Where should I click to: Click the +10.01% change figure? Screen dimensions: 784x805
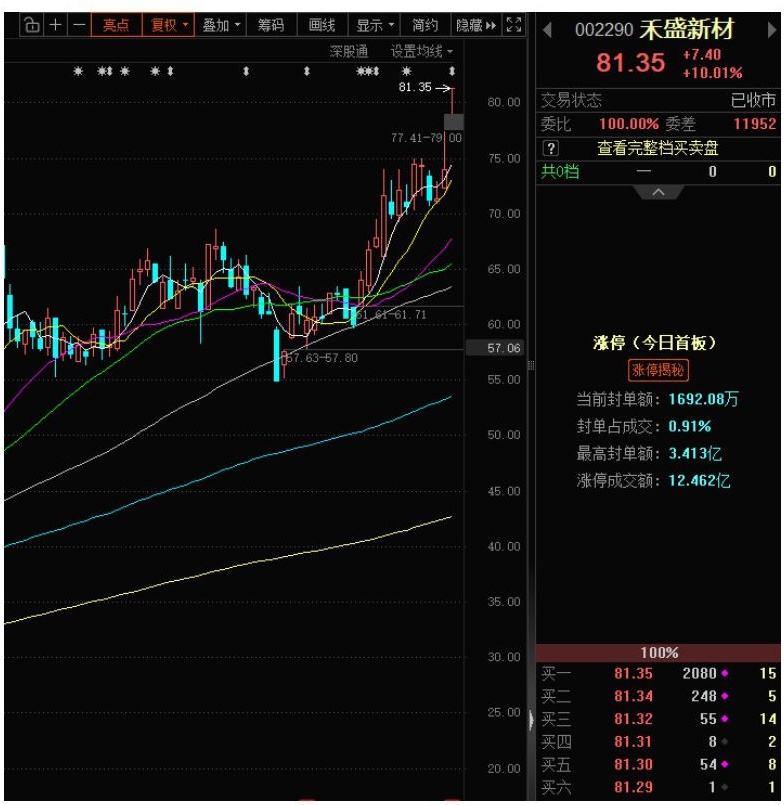(713, 73)
